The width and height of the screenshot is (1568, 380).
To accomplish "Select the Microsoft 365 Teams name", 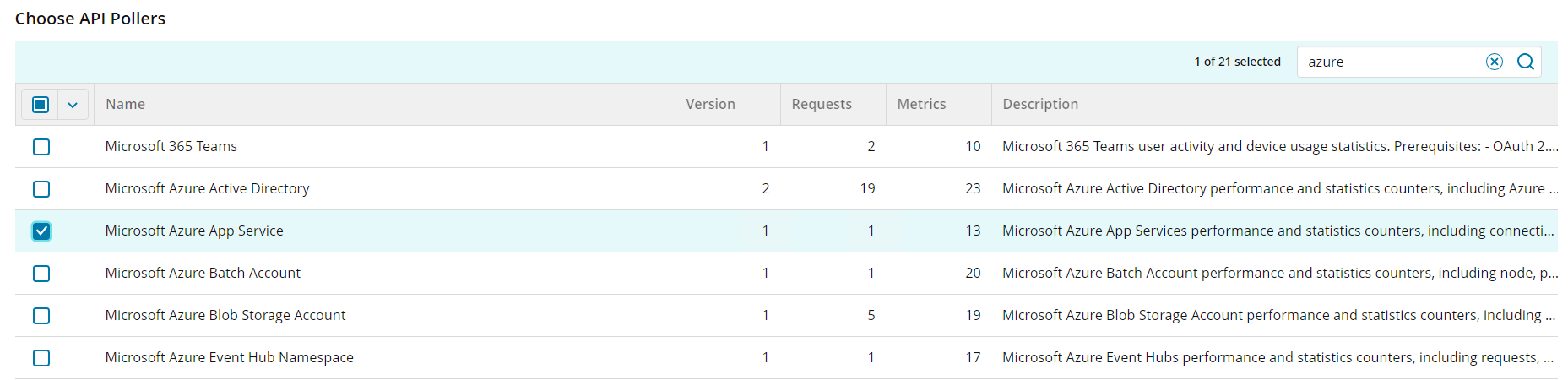I will [171, 146].
